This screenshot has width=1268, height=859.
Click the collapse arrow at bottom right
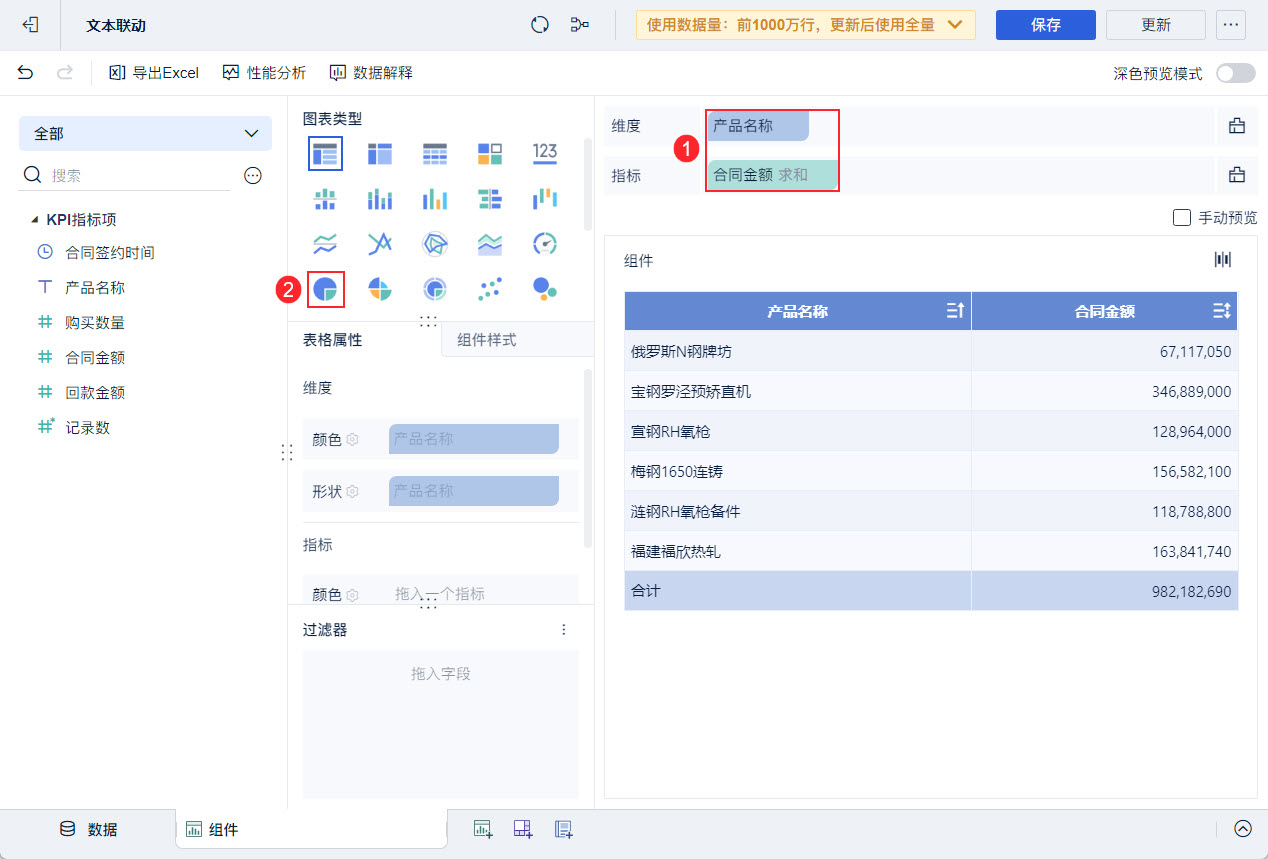tap(1243, 829)
